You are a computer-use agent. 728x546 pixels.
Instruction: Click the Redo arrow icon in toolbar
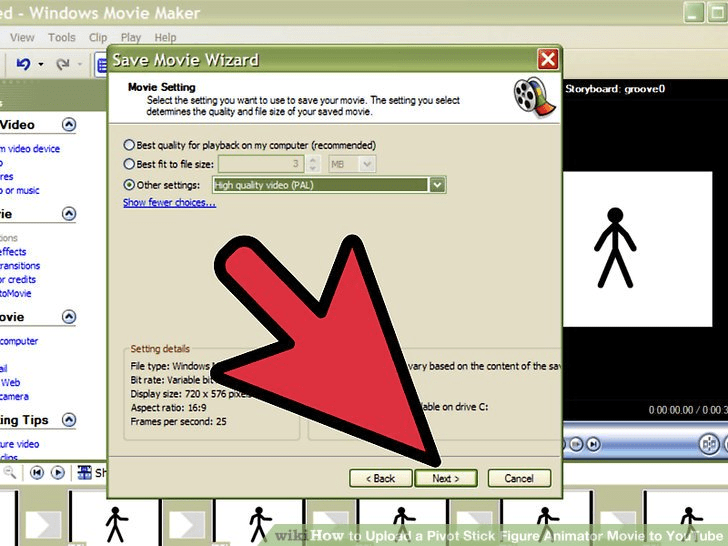63,64
